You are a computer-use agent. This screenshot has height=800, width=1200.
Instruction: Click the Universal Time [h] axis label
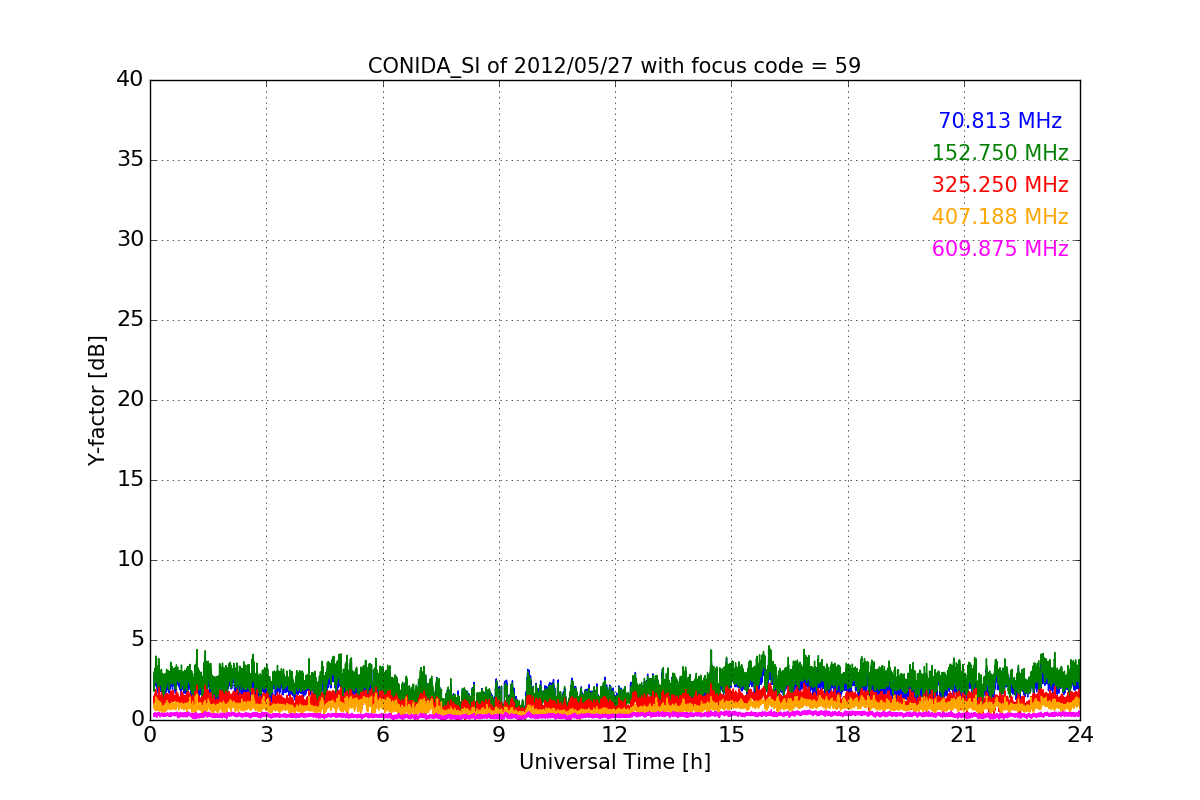coord(614,762)
